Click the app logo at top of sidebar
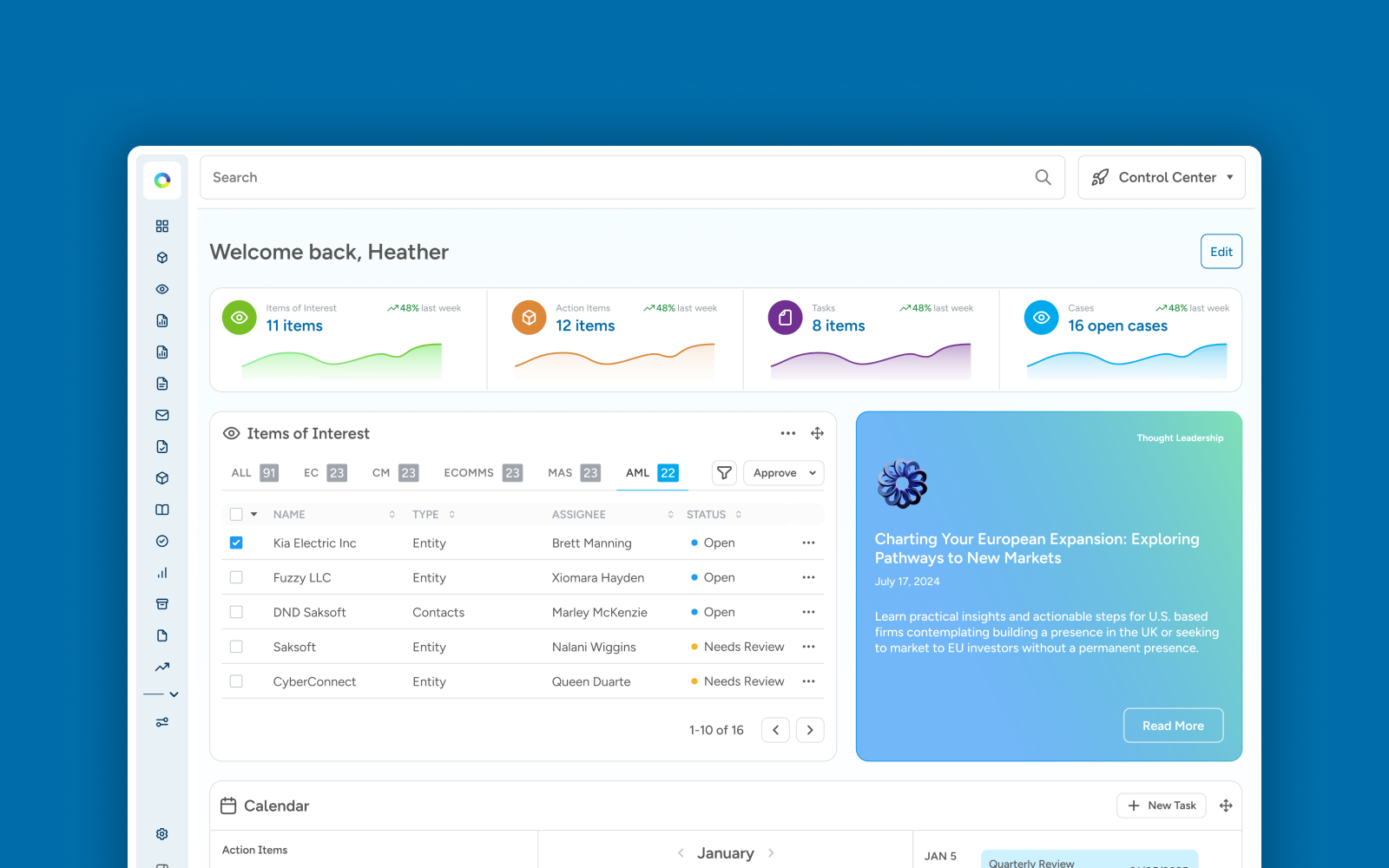This screenshot has height=868, width=1389. click(162, 181)
